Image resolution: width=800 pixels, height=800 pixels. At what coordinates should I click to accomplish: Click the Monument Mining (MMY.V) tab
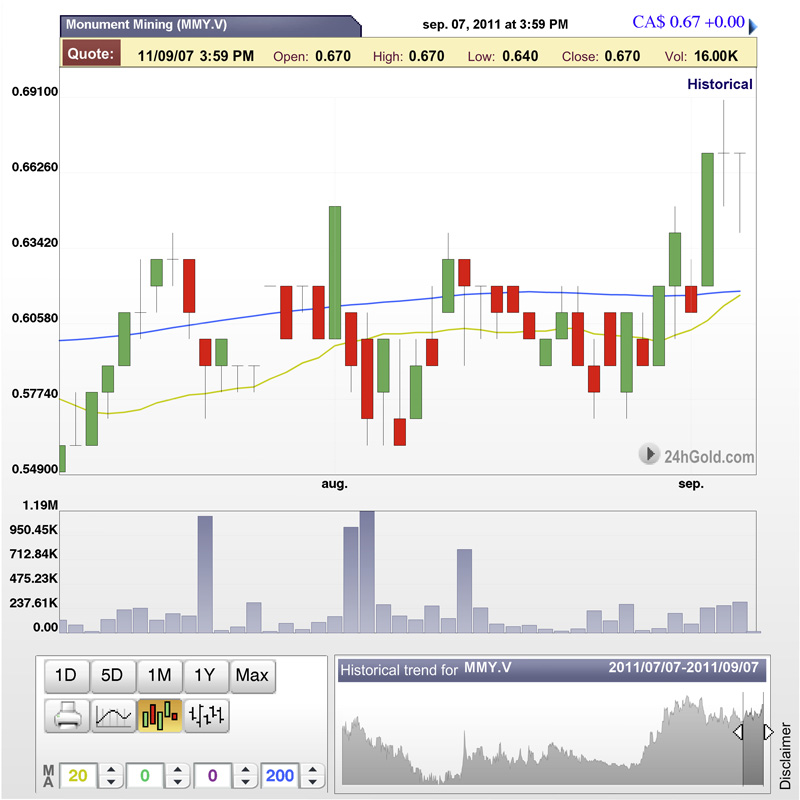[210, 26]
